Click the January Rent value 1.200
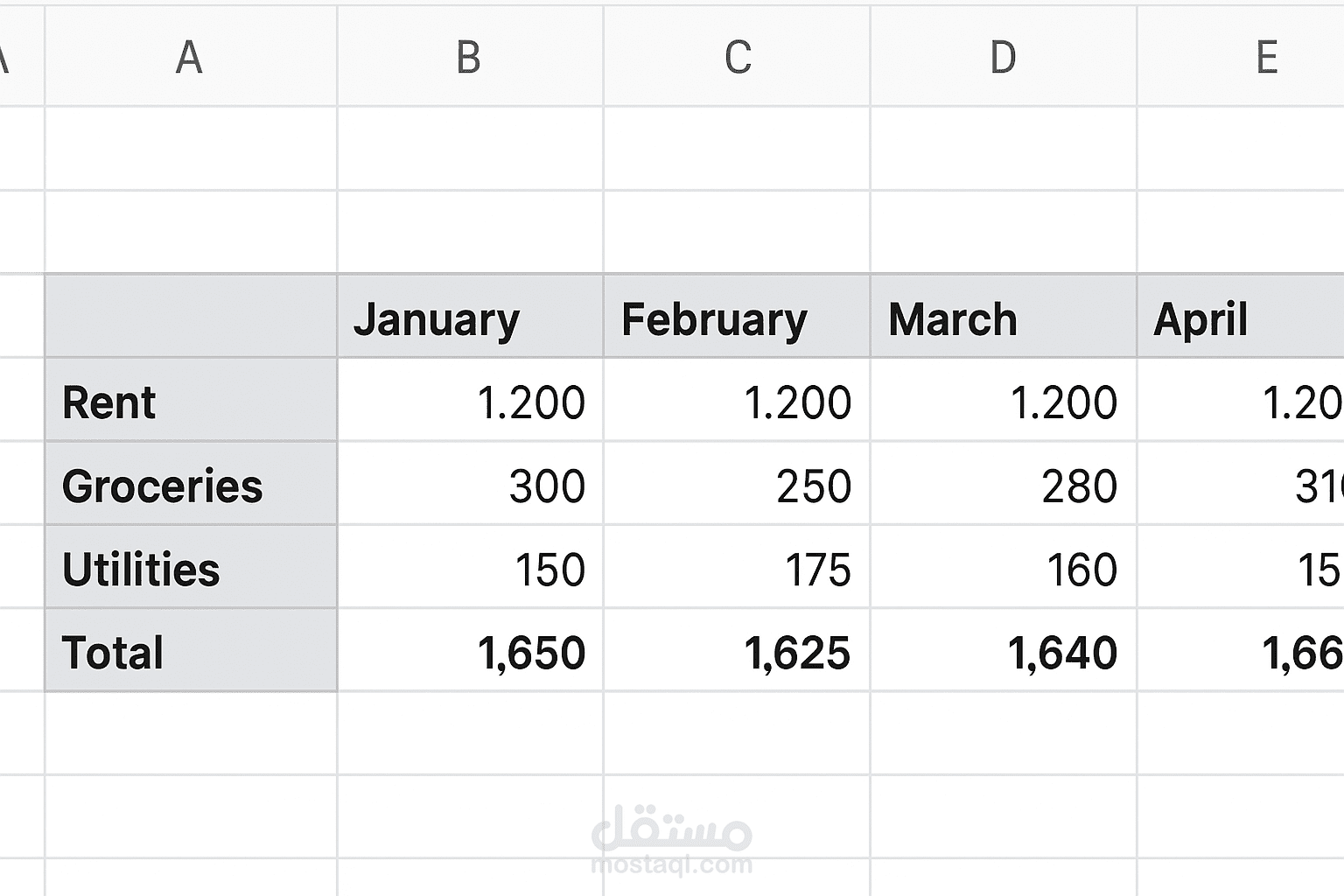The image size is (1344, 896). pyautogui.click(x=528, y=402)
